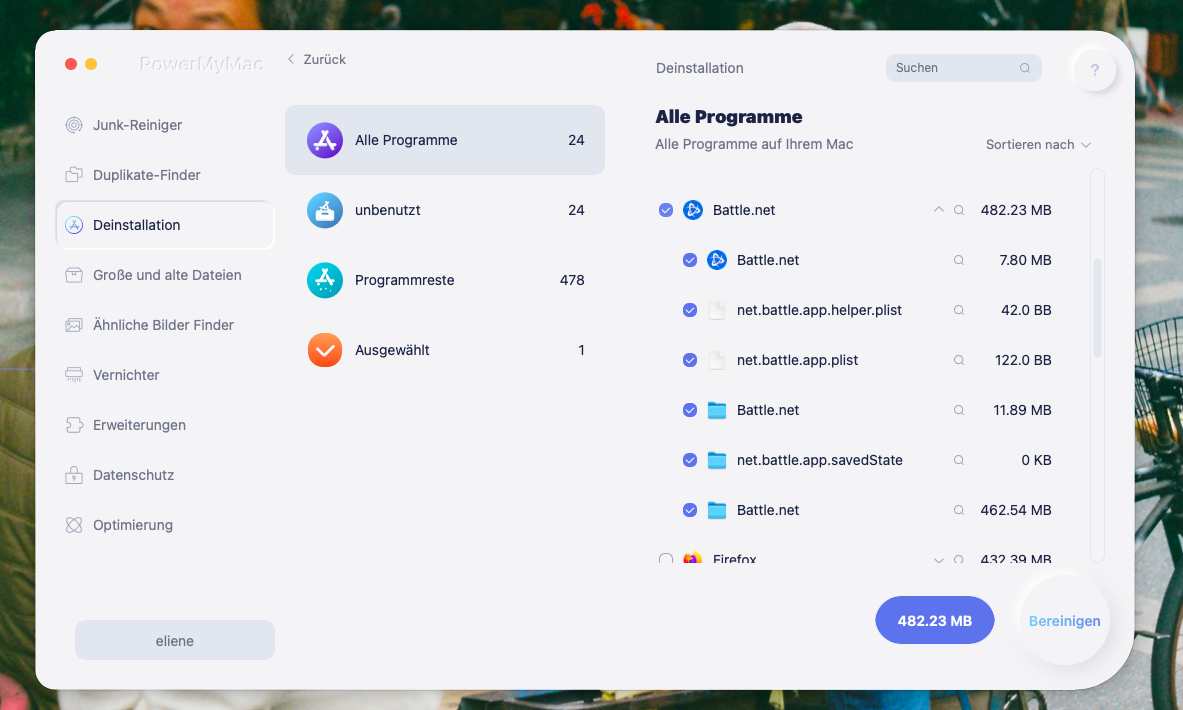Click magnifier beside Battle.net 7.80 MB

tap(959, 260)
